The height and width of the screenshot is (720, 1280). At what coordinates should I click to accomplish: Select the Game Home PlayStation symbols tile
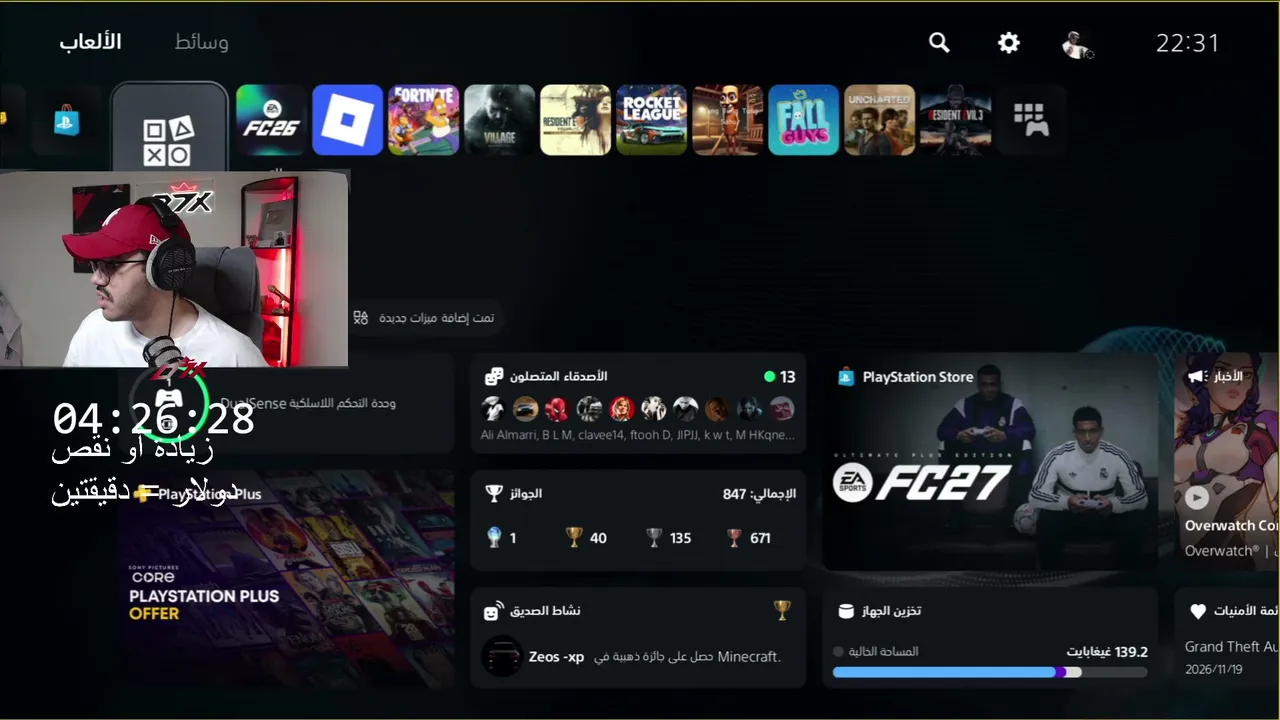[169, 129]
